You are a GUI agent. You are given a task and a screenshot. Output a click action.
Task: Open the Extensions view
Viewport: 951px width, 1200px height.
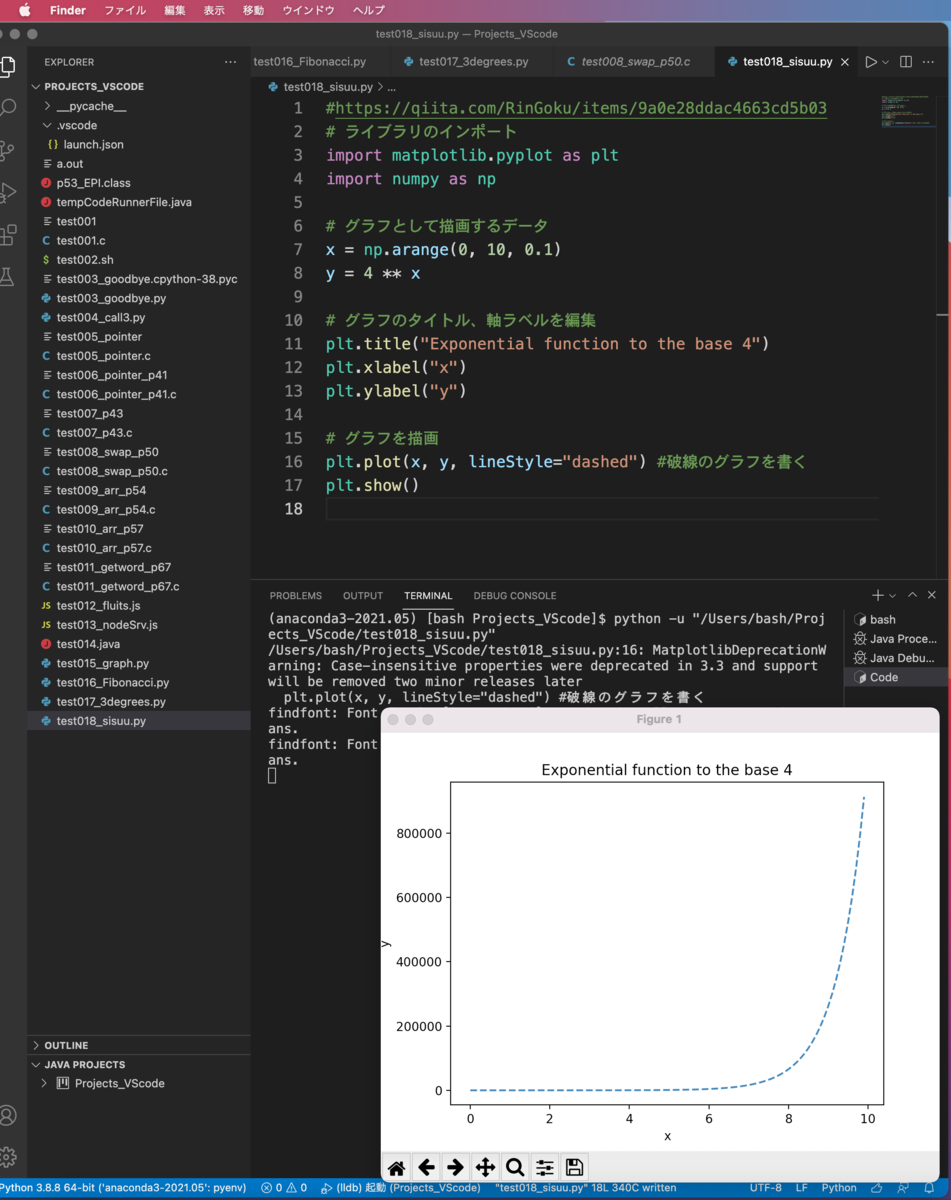(8, 235)
